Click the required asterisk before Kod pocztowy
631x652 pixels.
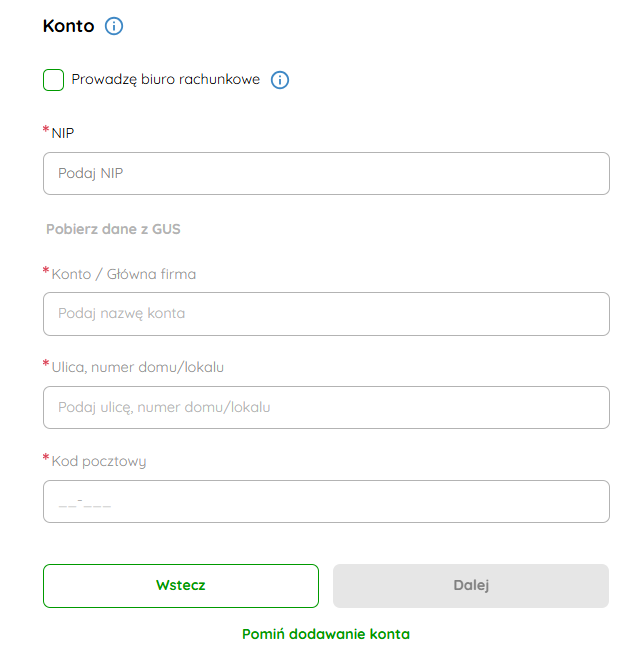click(46, 459)
